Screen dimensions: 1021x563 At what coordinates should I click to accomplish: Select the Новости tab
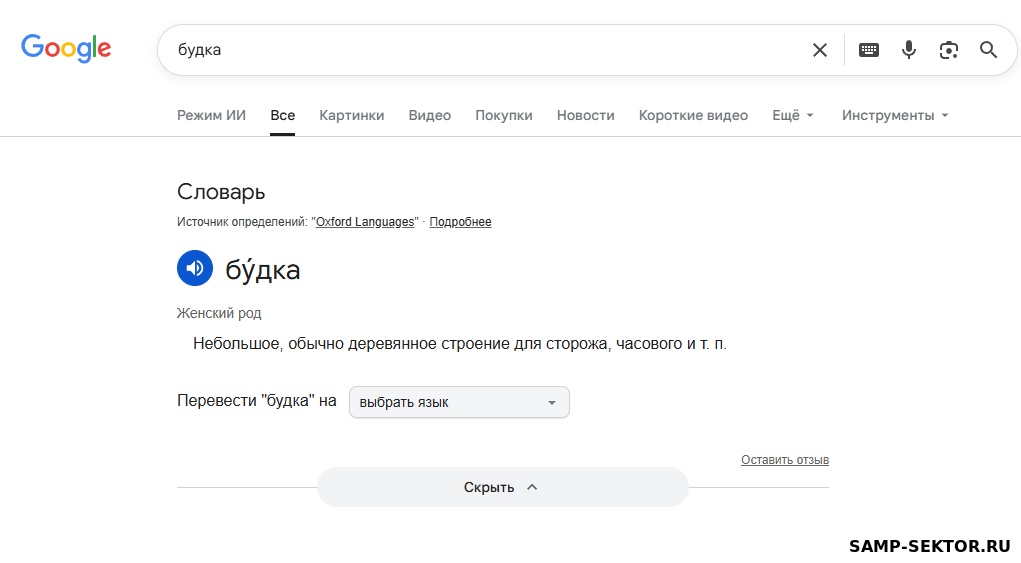click(585, 115)
